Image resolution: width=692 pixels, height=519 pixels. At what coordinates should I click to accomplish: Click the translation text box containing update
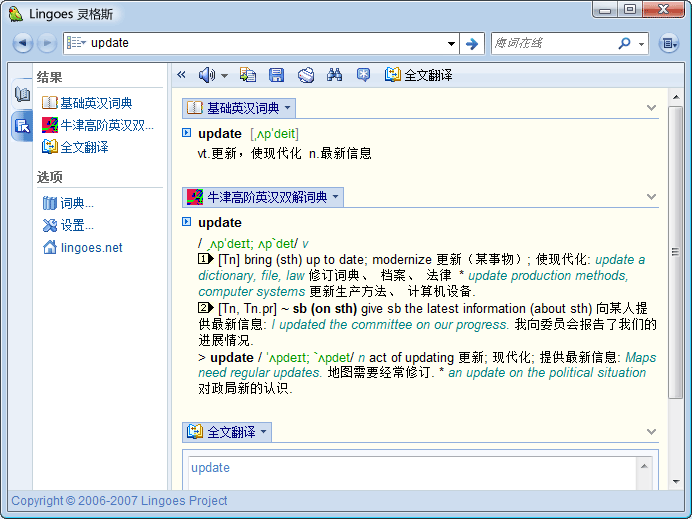pos(412,473)
